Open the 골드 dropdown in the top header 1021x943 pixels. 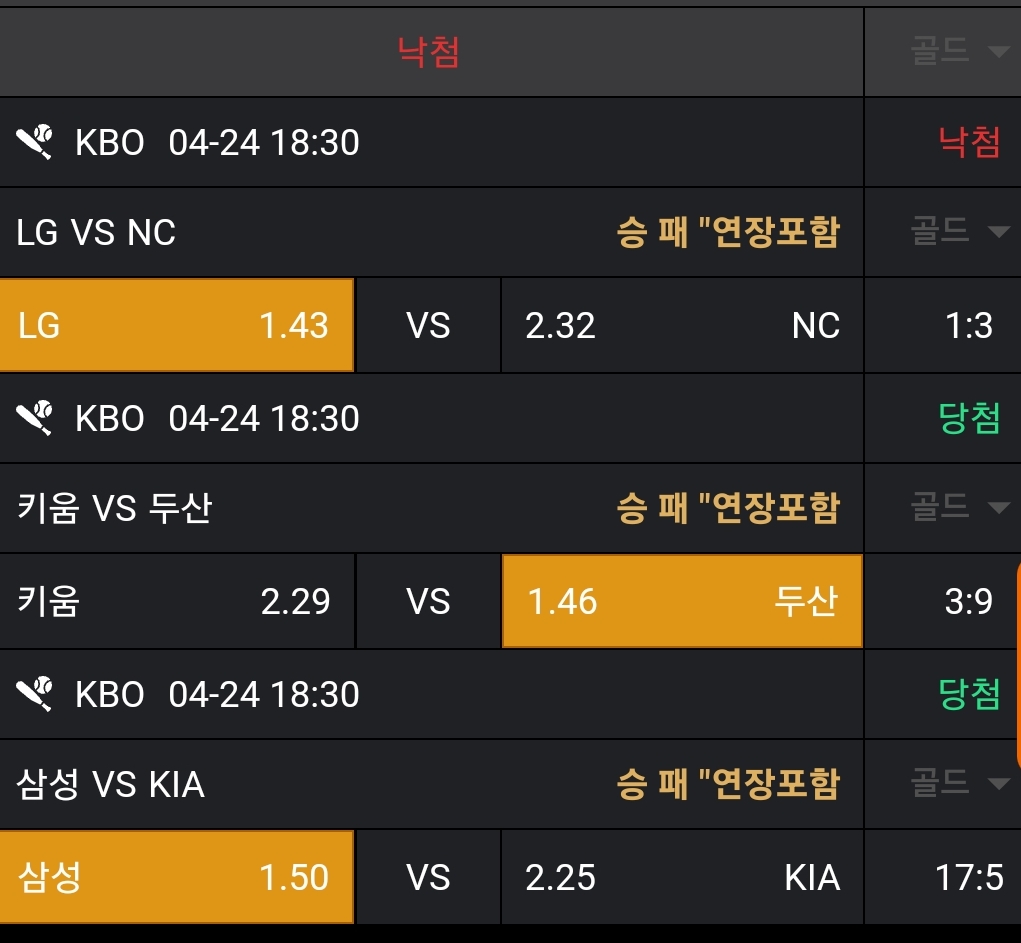pos(958,51)
